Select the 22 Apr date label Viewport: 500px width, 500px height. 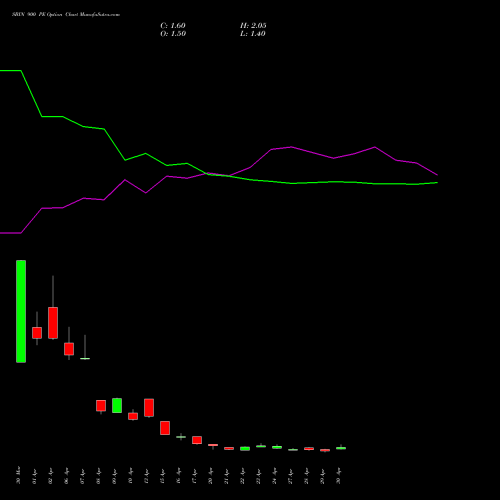(242, 476)
